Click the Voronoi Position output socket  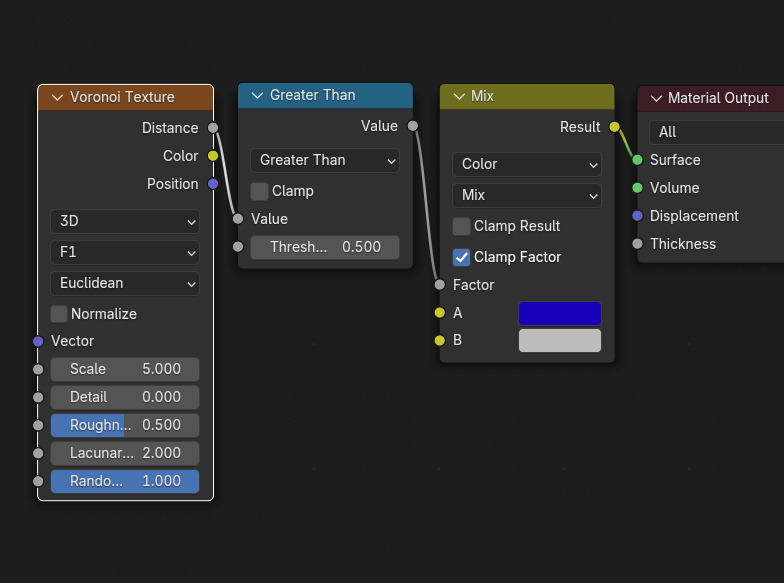tap(213, 184)
